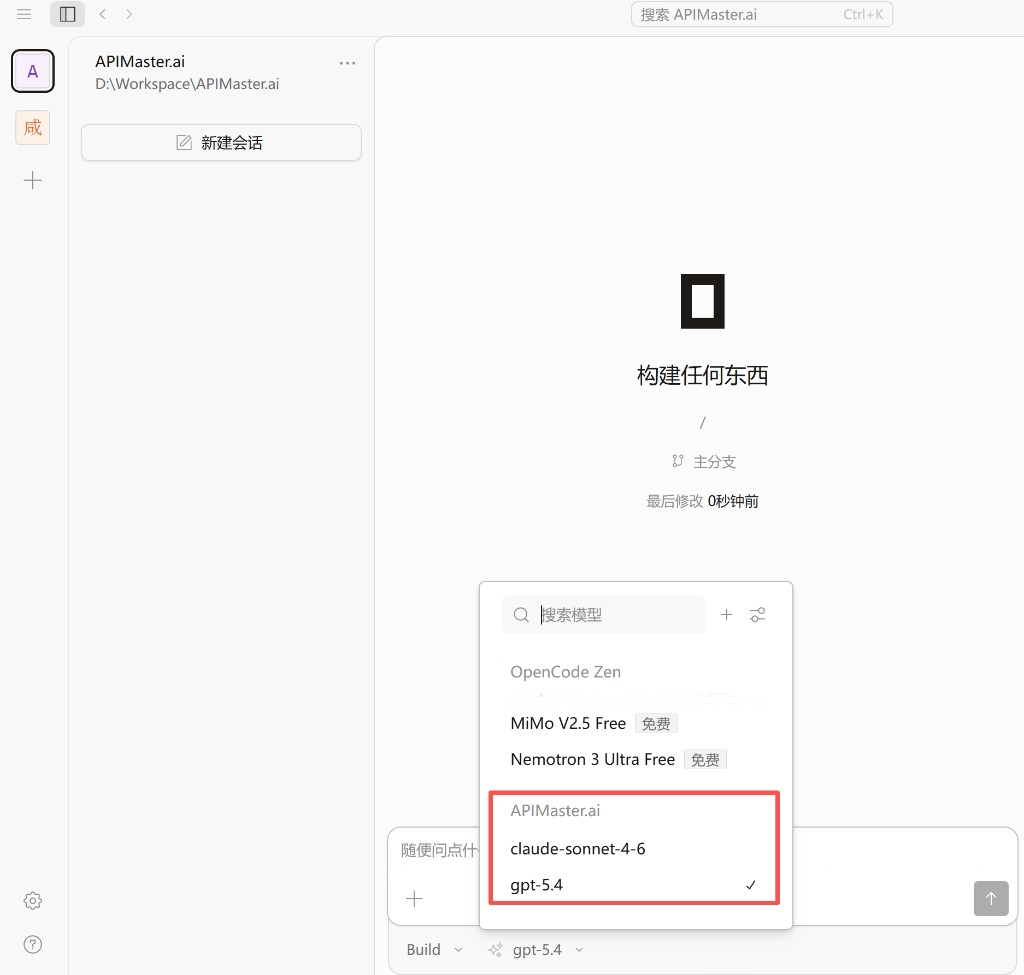Open the APIMaster.ai project options menu
Screen dimensions: 1024x975
pyautogui.click(x=347, y=63)
